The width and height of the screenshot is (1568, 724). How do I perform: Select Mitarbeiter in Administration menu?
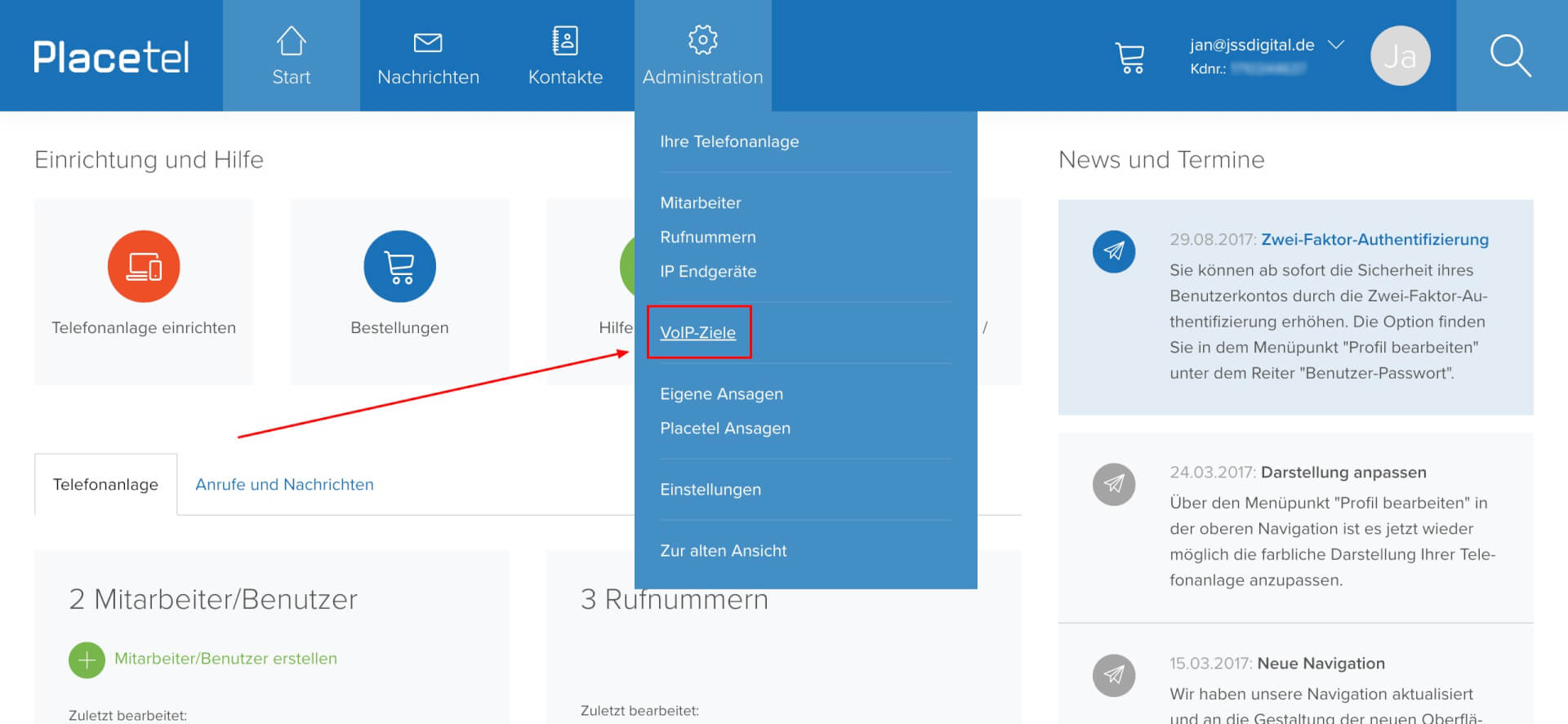click(701, 202)
